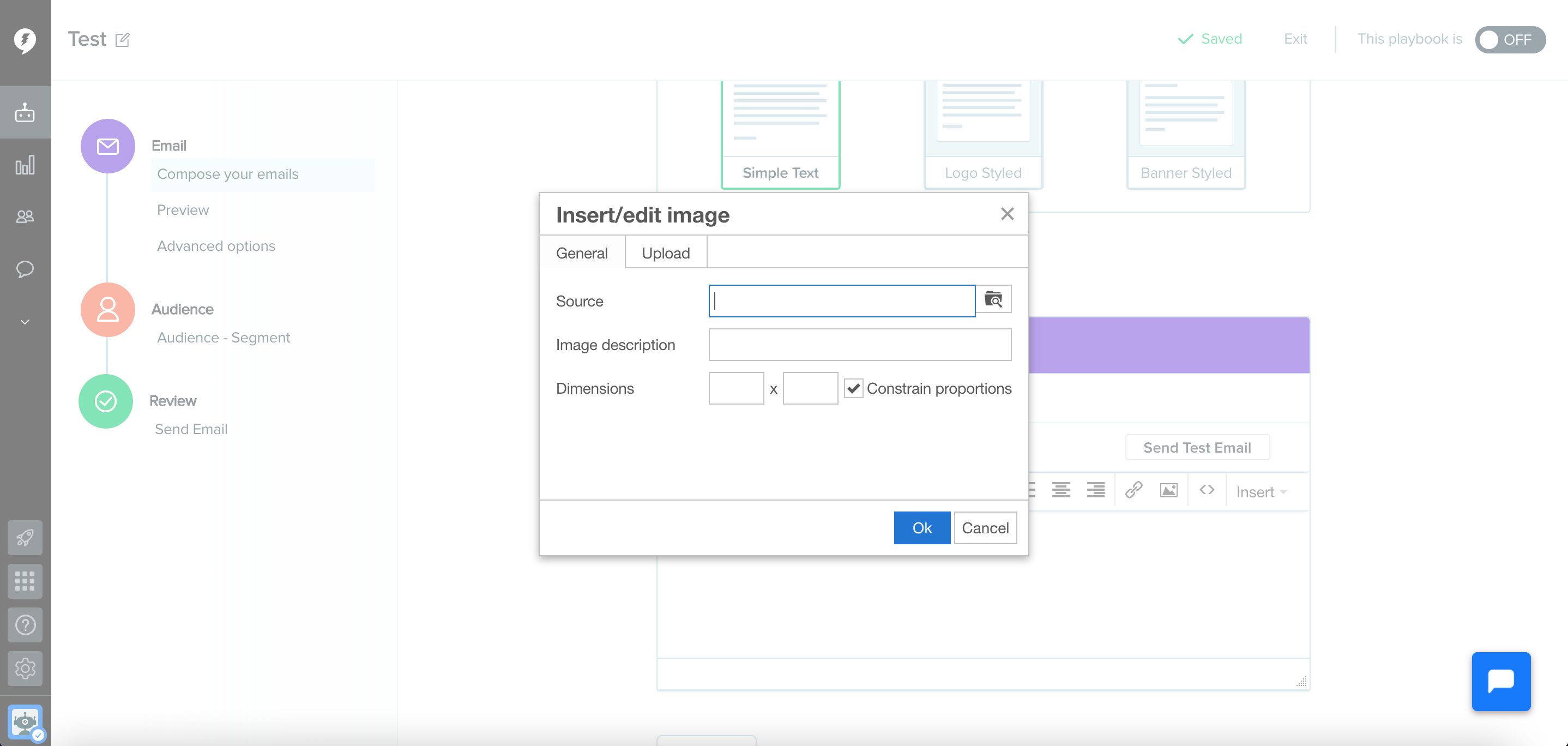This screenshot has width=1568, height=746.
Task: Focus the dimensions height field
Action: [x=810, y=388]
